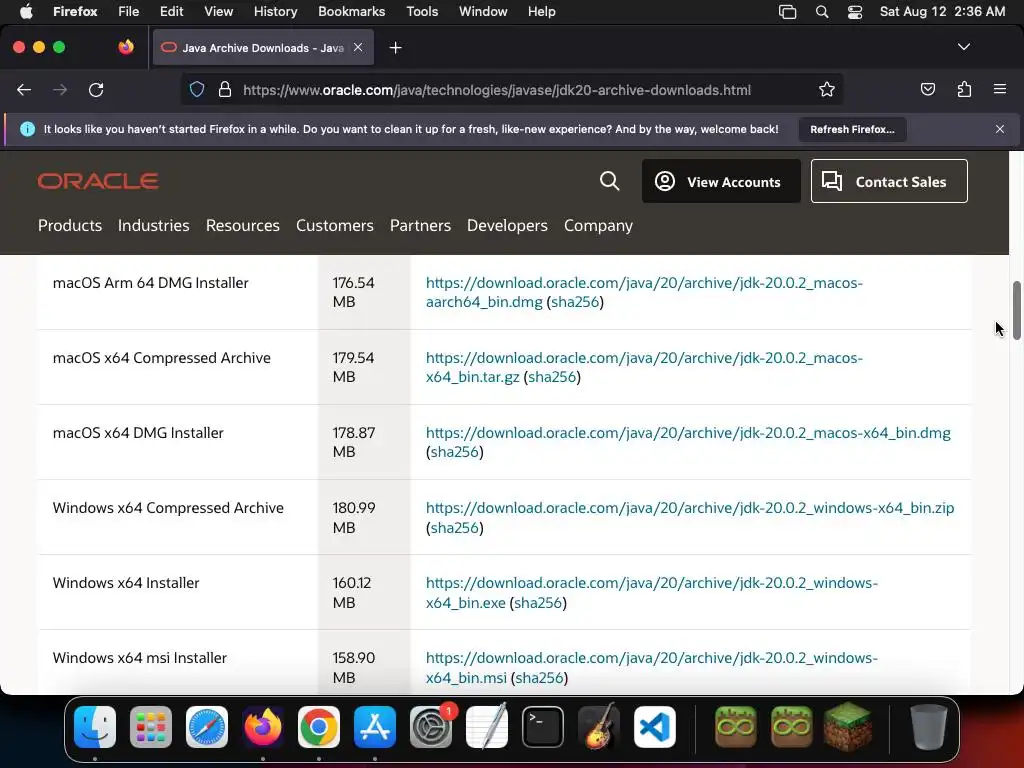This screenshot has width=1024, height=768.
Task: Go back to the previous page
Action: (x=24, y=89)
